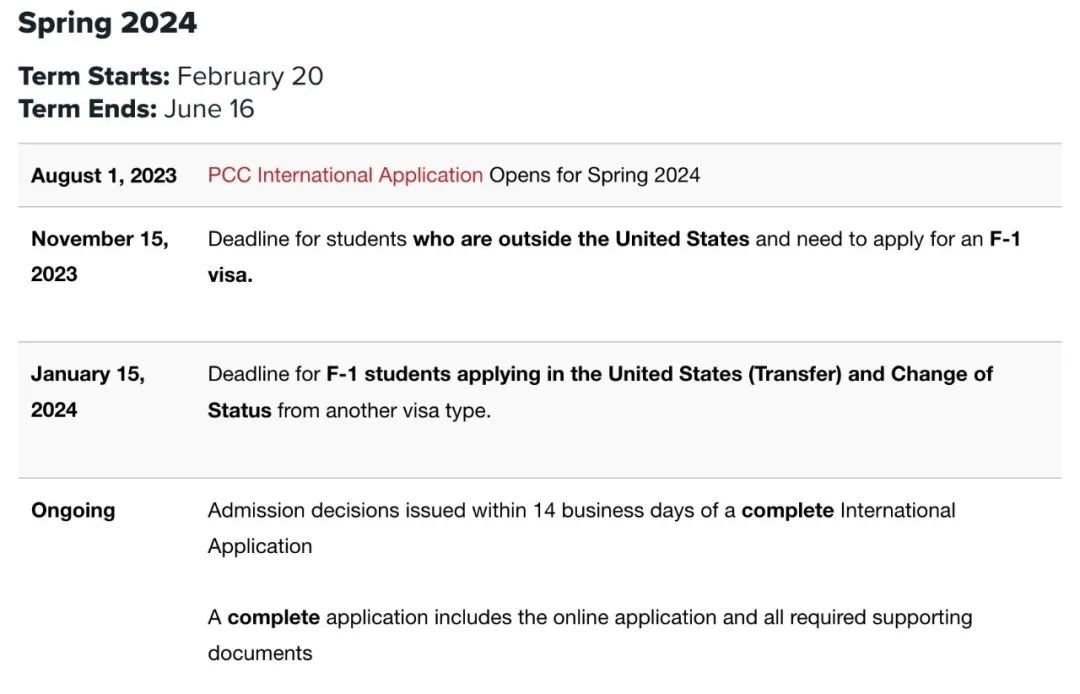Click the January 15, 2024 date cell
Viewport: 1080px width, 694px height.
pos(88,391)
